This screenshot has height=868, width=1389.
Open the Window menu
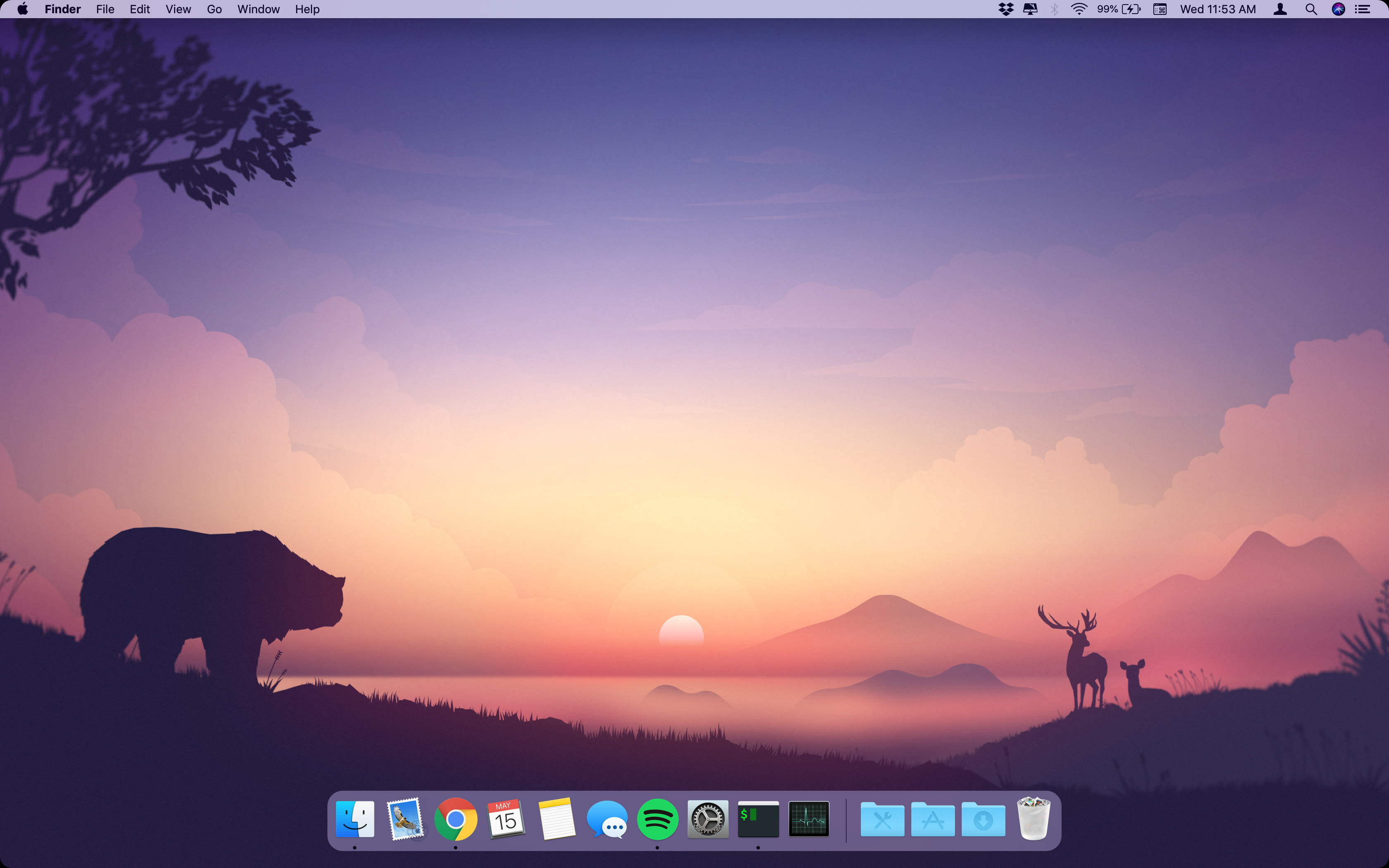(x=258, y=9)
